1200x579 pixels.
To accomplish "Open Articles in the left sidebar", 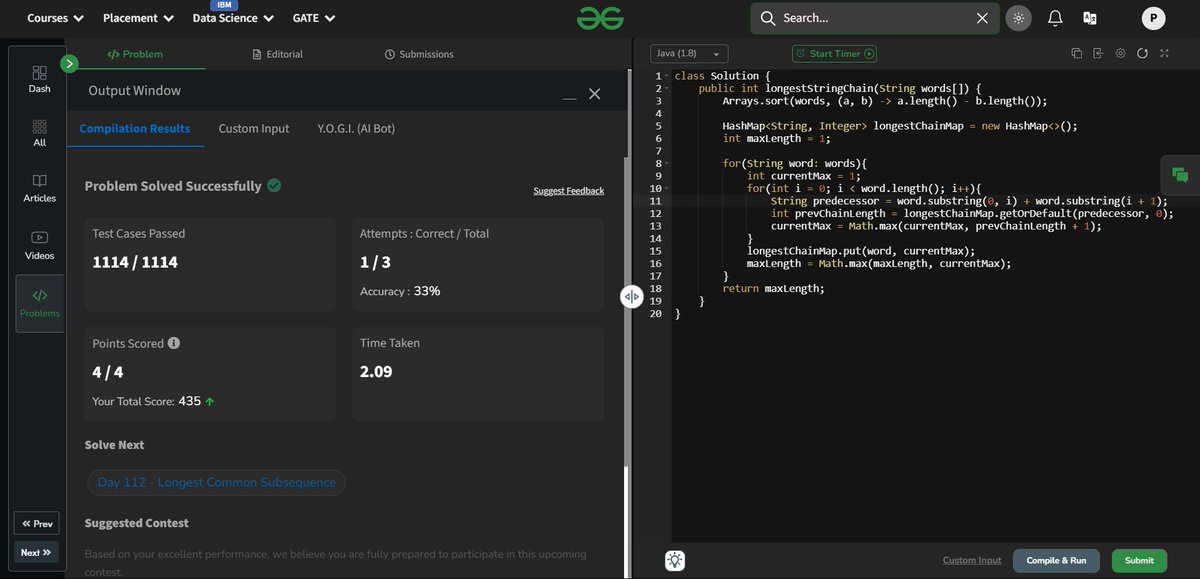I will (x=39, y=188).
